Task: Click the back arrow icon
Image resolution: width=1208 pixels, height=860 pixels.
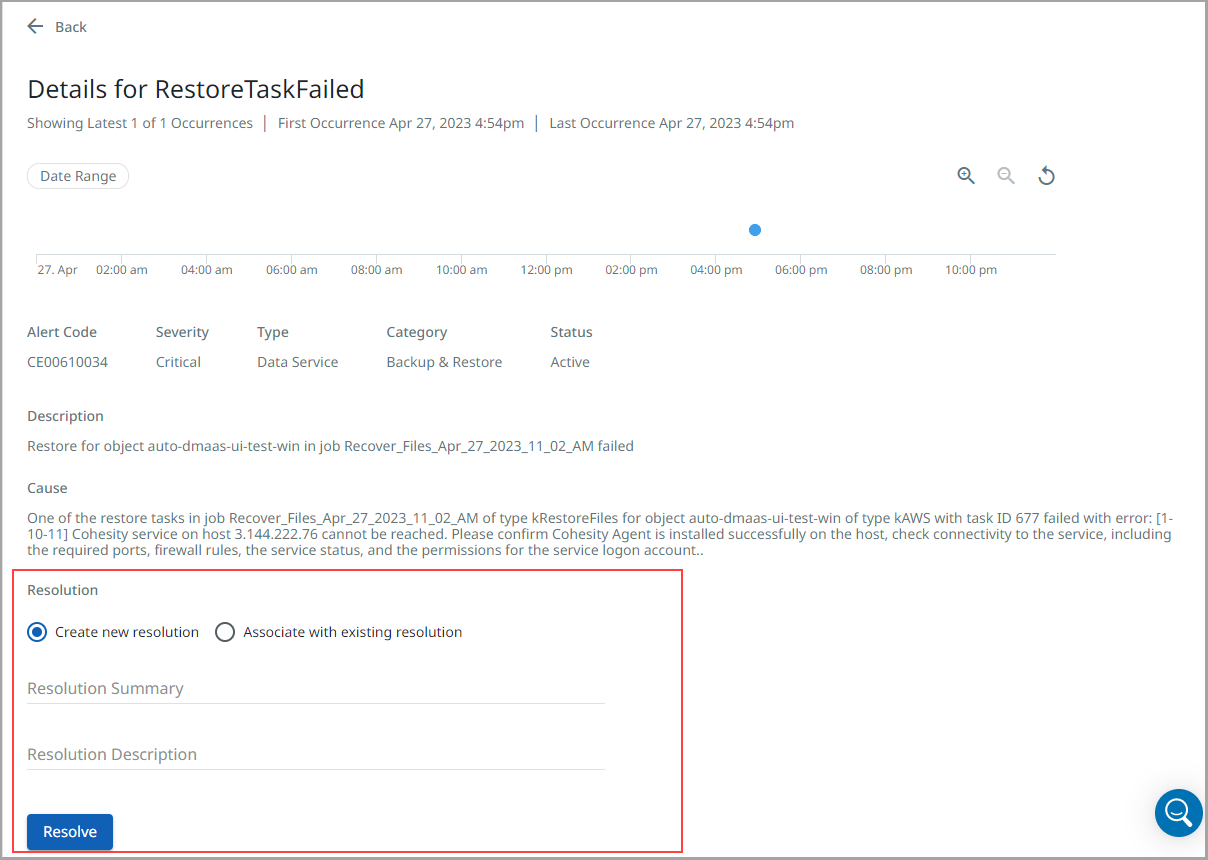Action: 36,27
